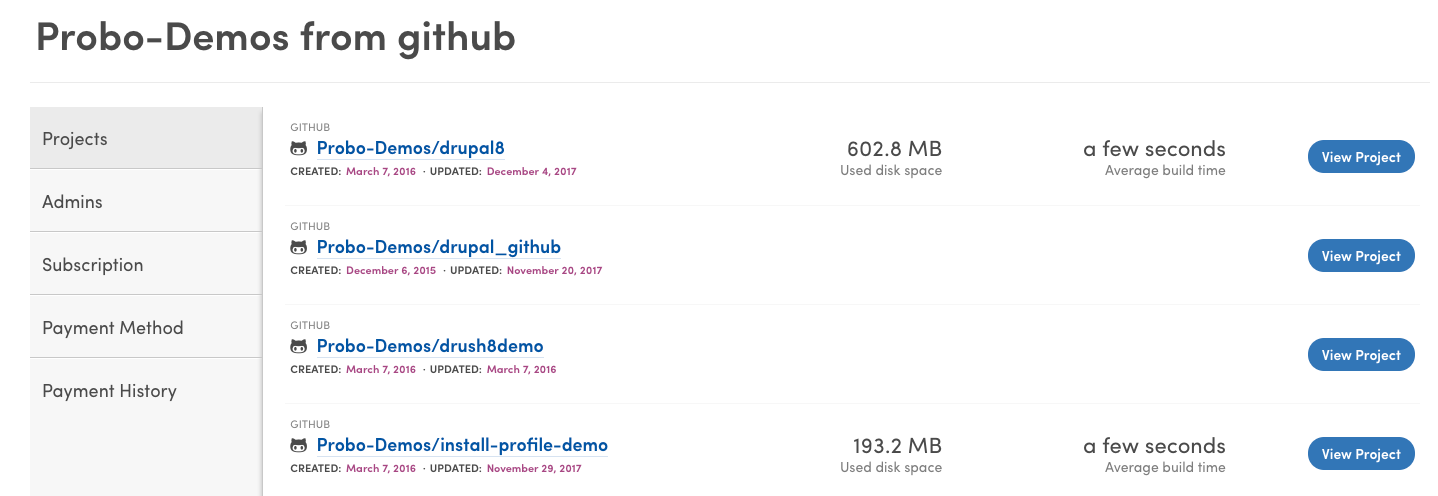
Task: Click GitHub octocat icon beside drush8demo project
Action: (x=298, y=346)
